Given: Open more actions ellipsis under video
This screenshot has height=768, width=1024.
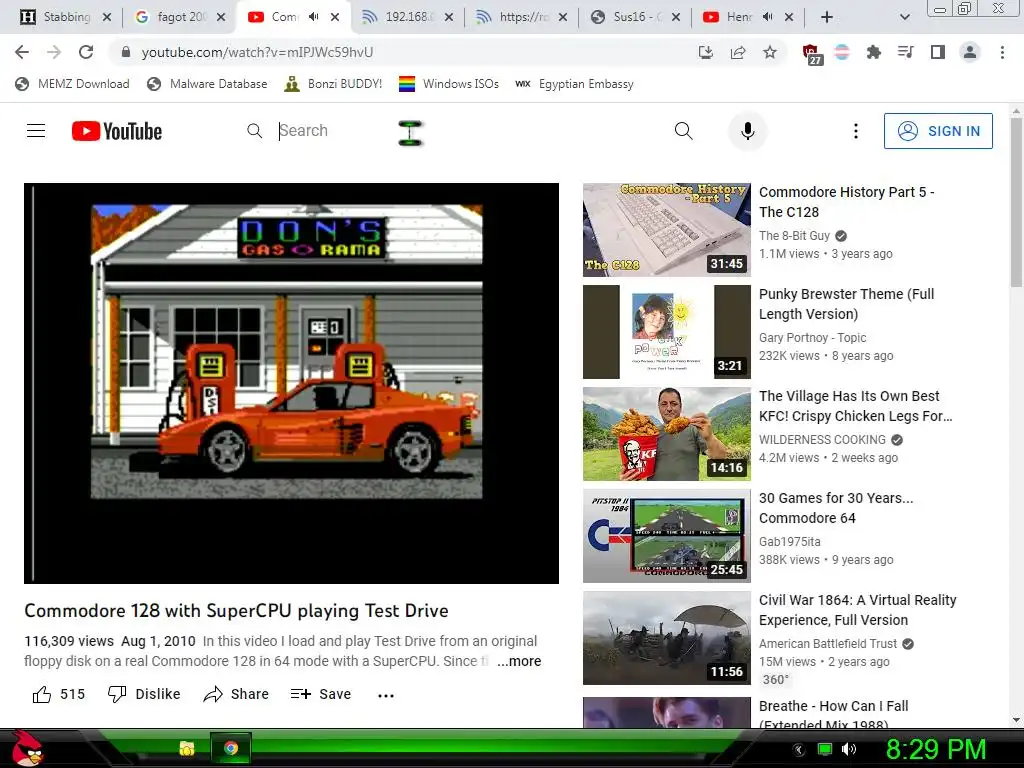Looking at the screenshot, I should [x=386, y=696].
